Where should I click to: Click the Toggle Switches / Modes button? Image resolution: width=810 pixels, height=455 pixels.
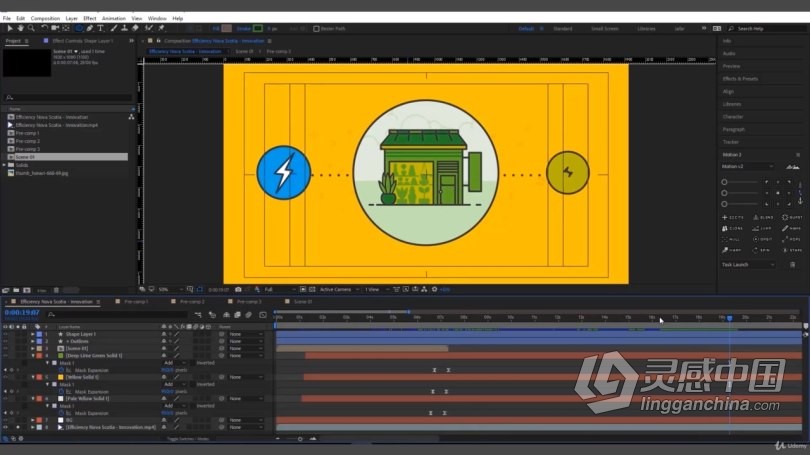[188, 439]
